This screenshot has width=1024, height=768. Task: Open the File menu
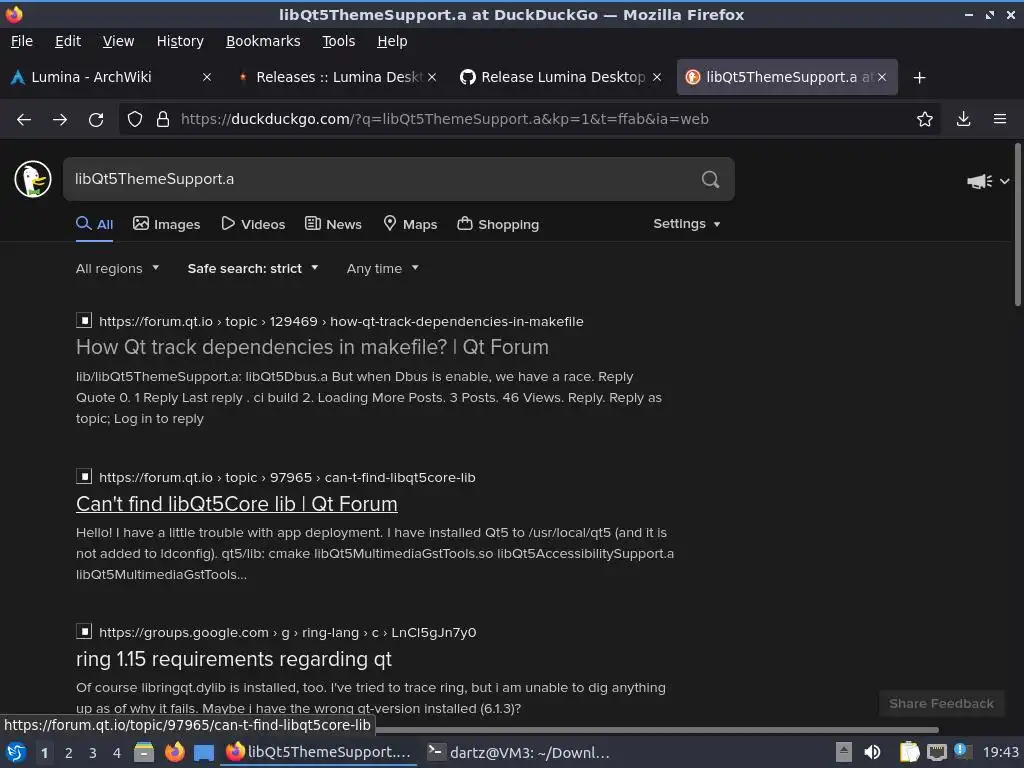pos(22,41)
